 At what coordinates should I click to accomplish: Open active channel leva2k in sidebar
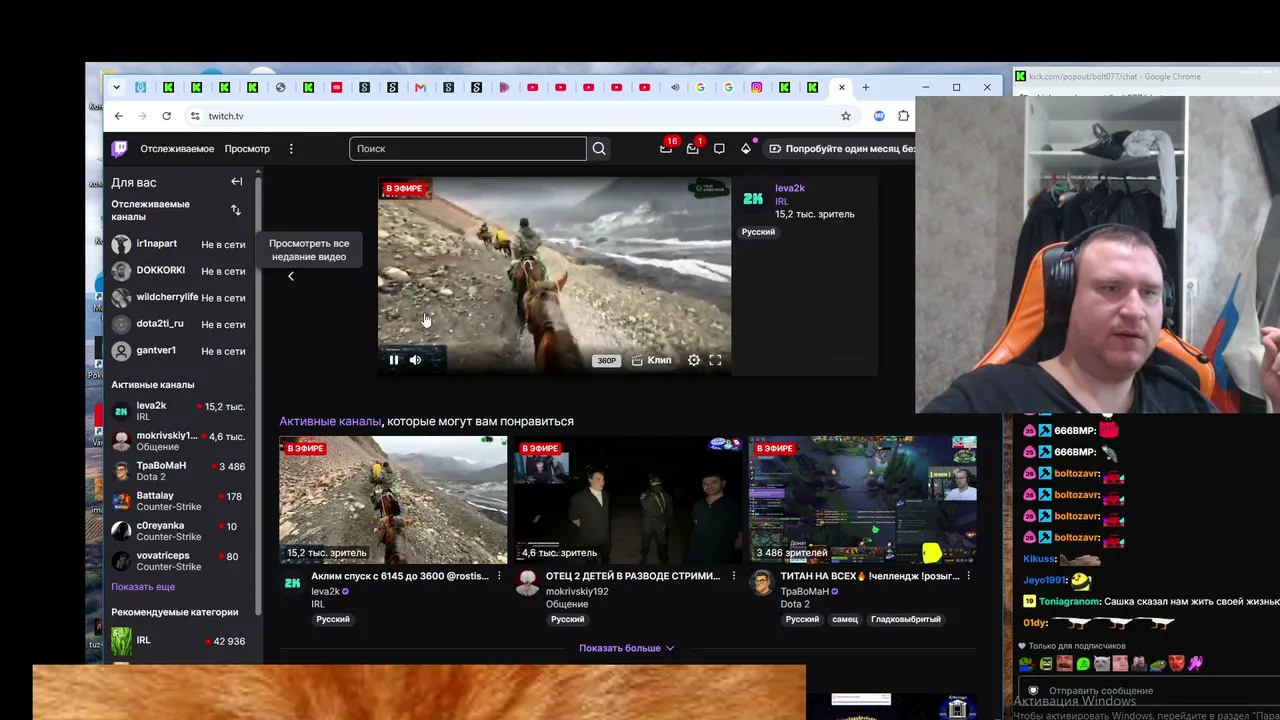pos(178,411)
